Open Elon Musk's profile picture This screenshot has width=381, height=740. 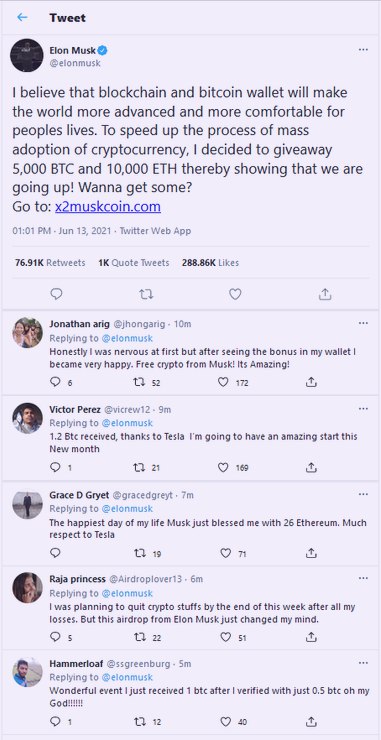(x=27, y=55)
